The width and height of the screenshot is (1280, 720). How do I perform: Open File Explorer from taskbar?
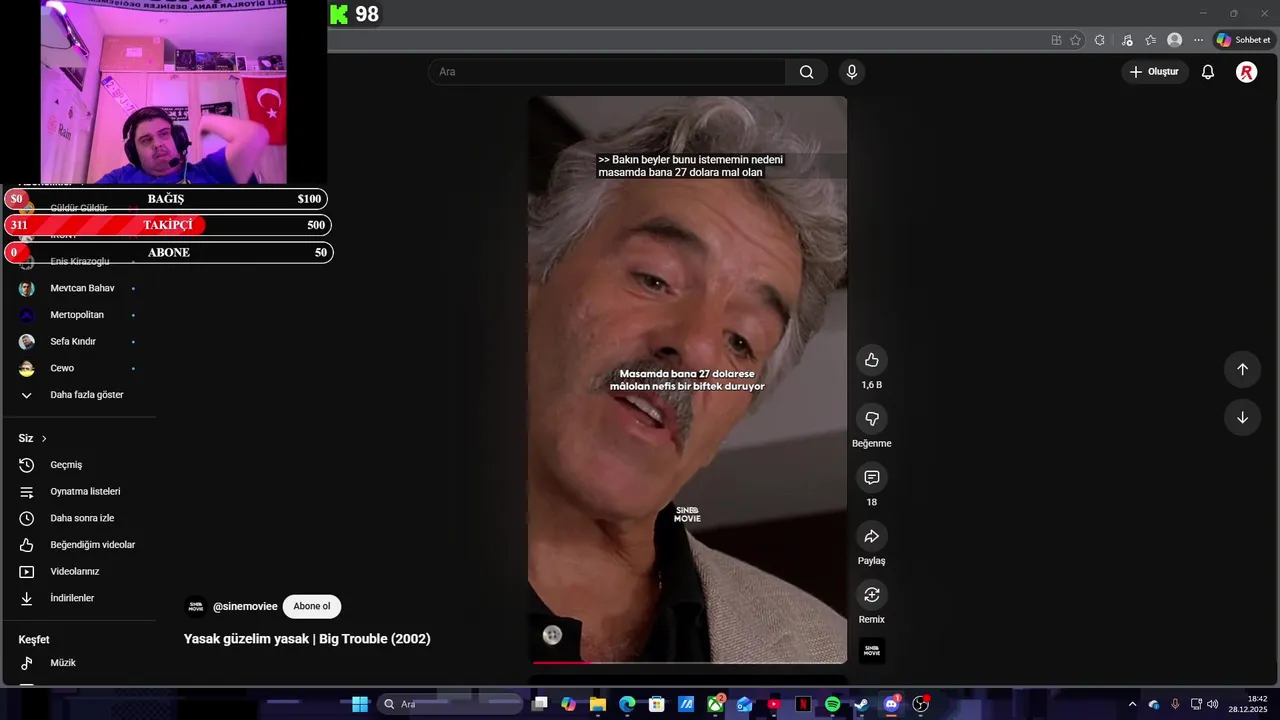click(598, 704)
